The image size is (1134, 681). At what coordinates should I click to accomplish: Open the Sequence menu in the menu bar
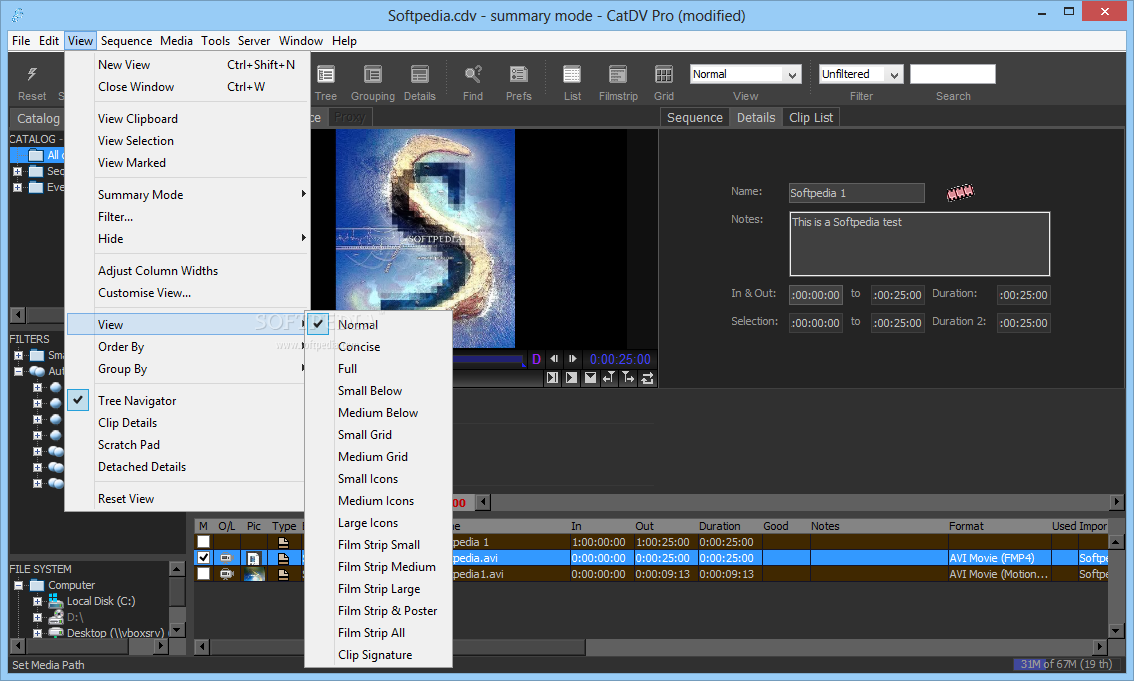click(x=127, y=40)
